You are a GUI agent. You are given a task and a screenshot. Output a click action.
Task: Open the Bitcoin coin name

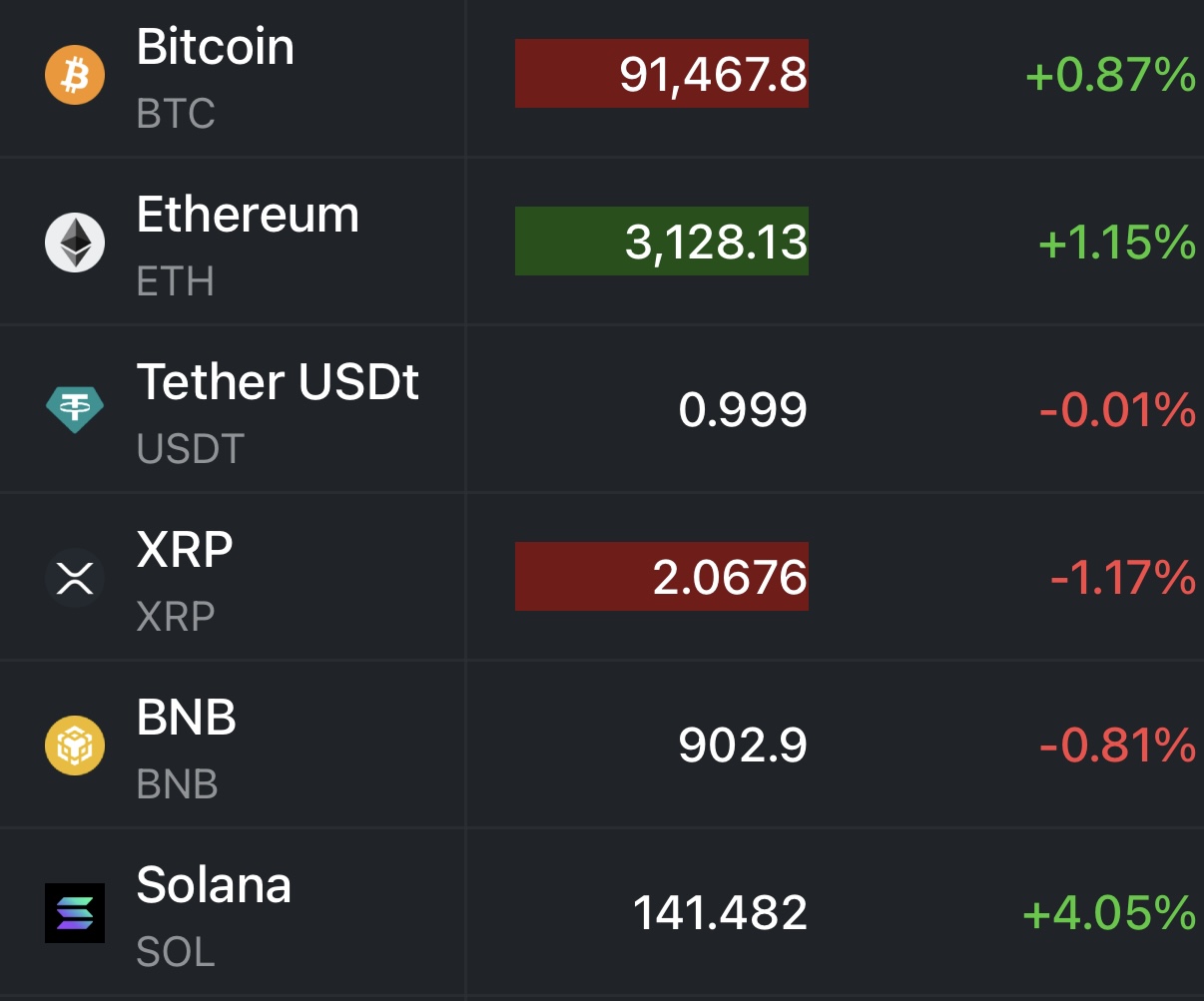tap(216, 47)
